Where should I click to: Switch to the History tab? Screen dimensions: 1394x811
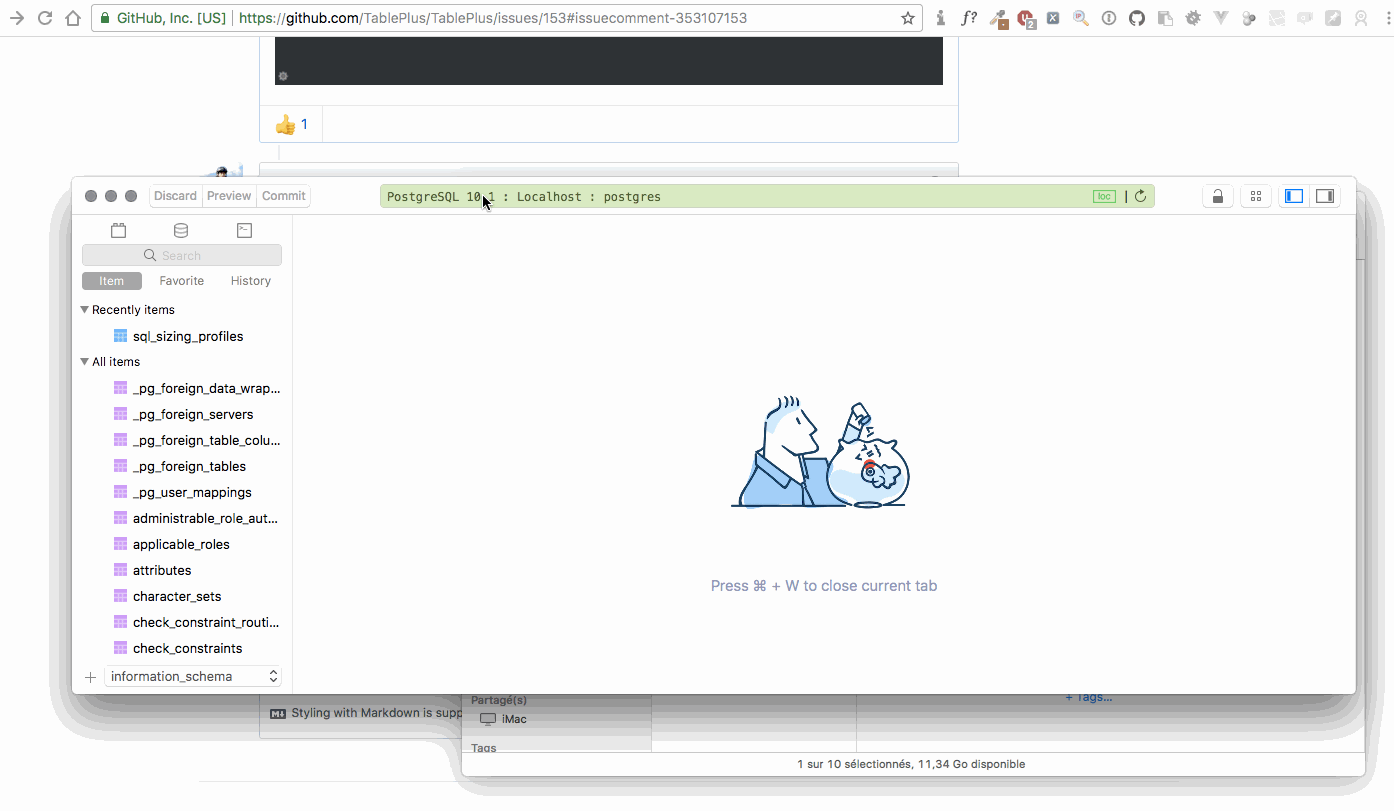click(x=250, y=281)
